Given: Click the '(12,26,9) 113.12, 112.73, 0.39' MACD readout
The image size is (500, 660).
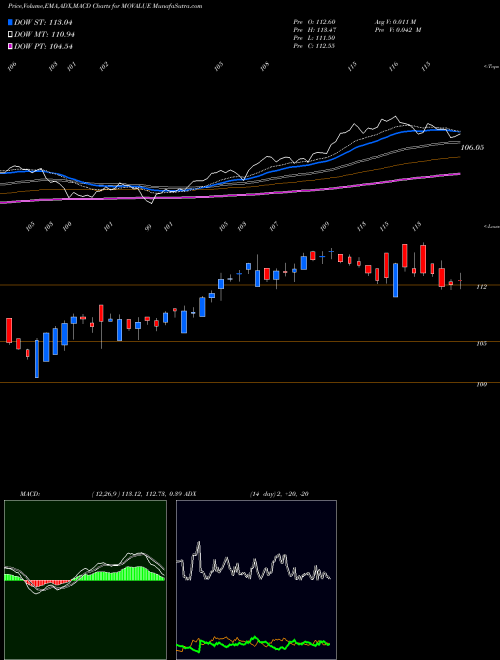Looking at the screenshot, I should point(136,494).
